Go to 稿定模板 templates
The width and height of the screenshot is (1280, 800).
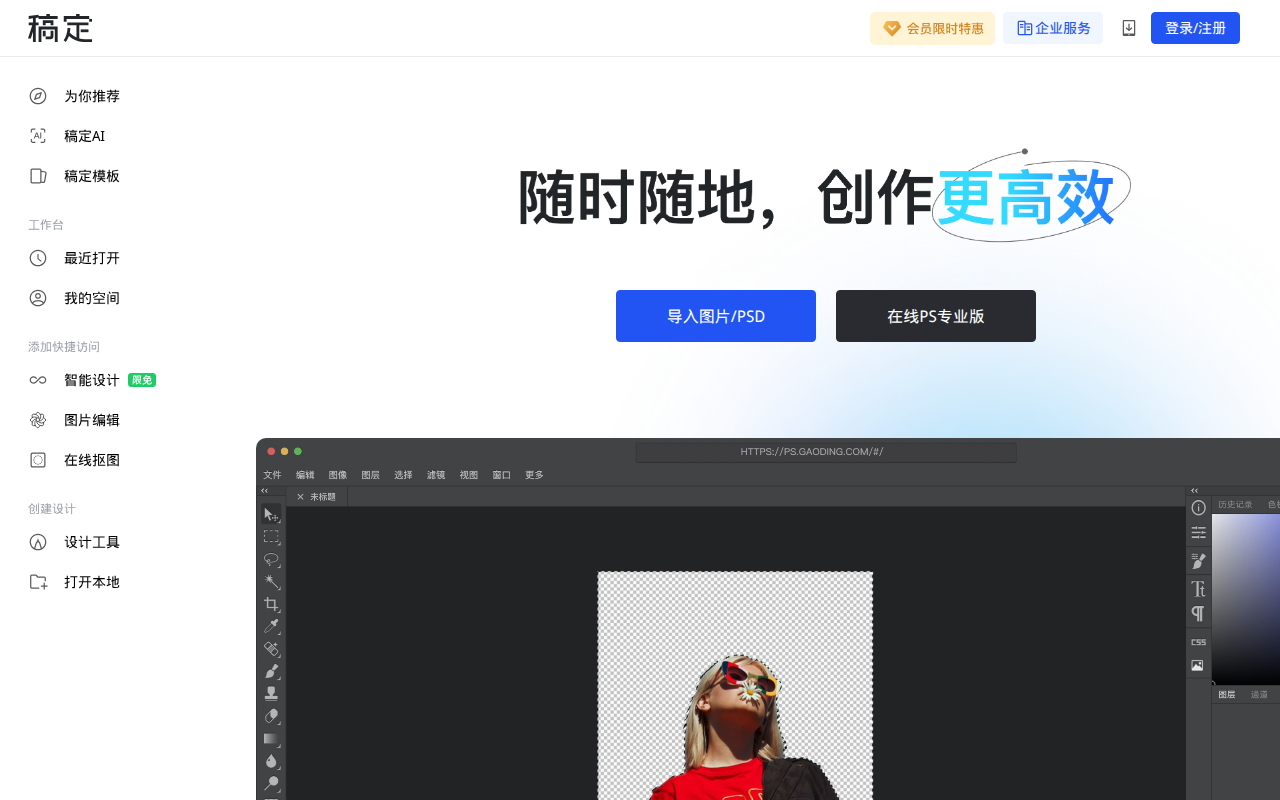(x=91, y=176)
